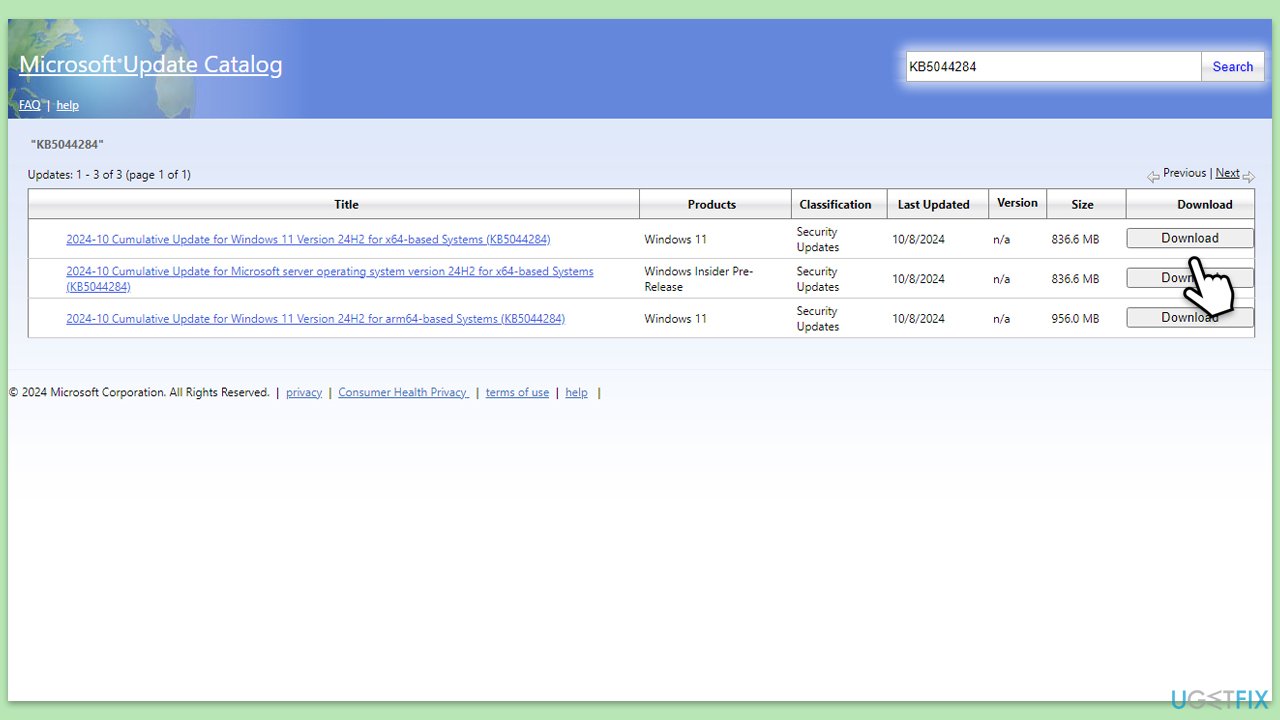Open Microsoft server operating system update link
The image size is (1280, 720).
click(x=329, y=272)
